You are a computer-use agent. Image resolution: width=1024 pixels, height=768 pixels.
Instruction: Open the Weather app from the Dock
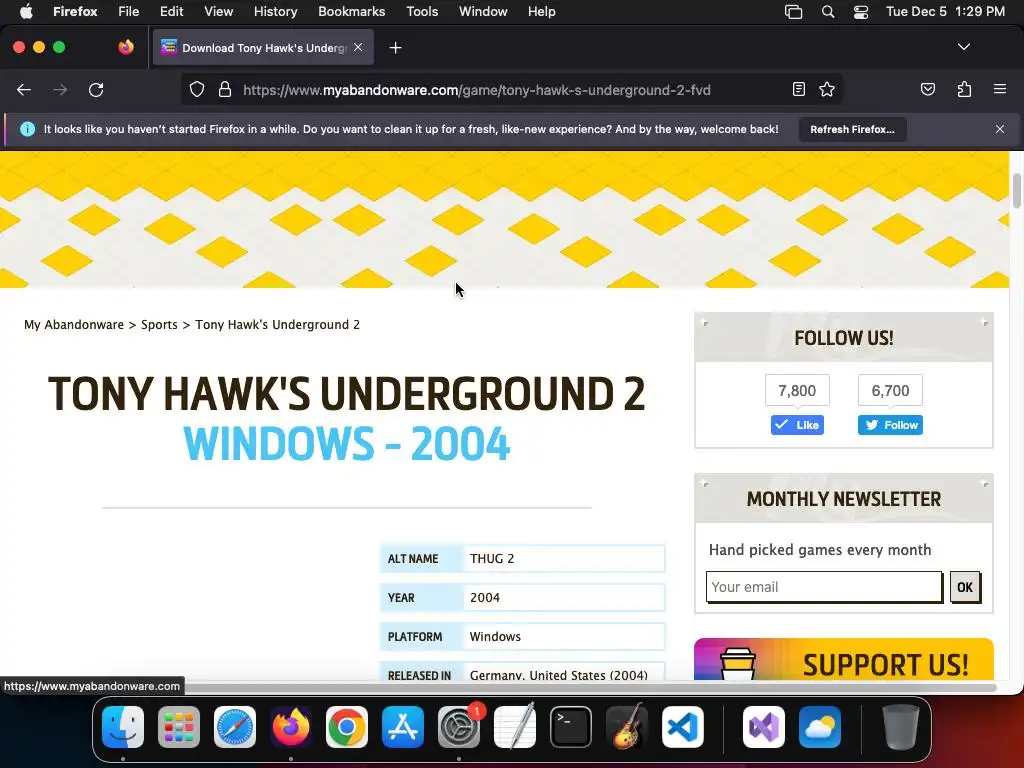[x=820, y=727]
